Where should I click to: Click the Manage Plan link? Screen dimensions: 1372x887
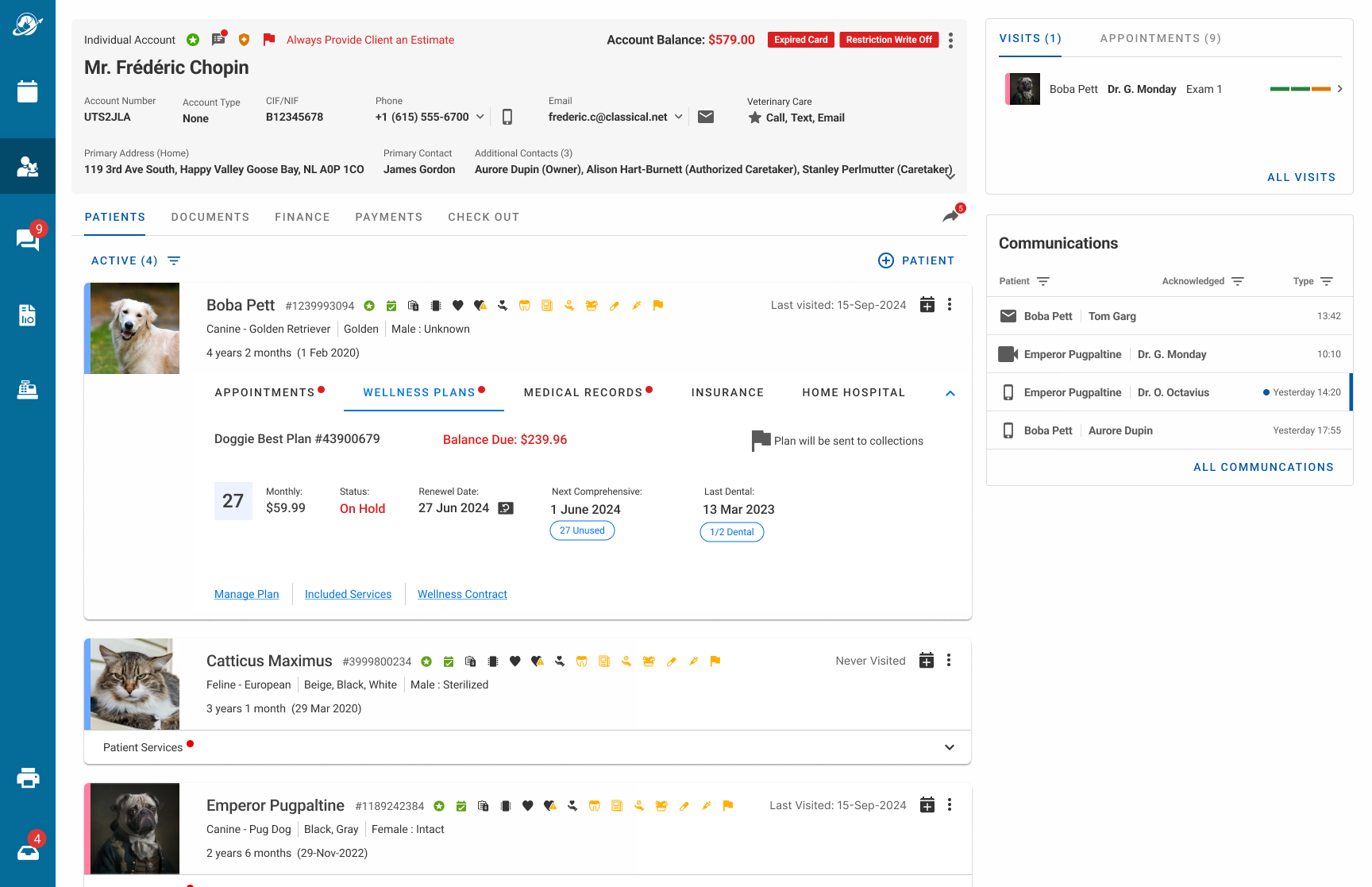tap(246, 594)
